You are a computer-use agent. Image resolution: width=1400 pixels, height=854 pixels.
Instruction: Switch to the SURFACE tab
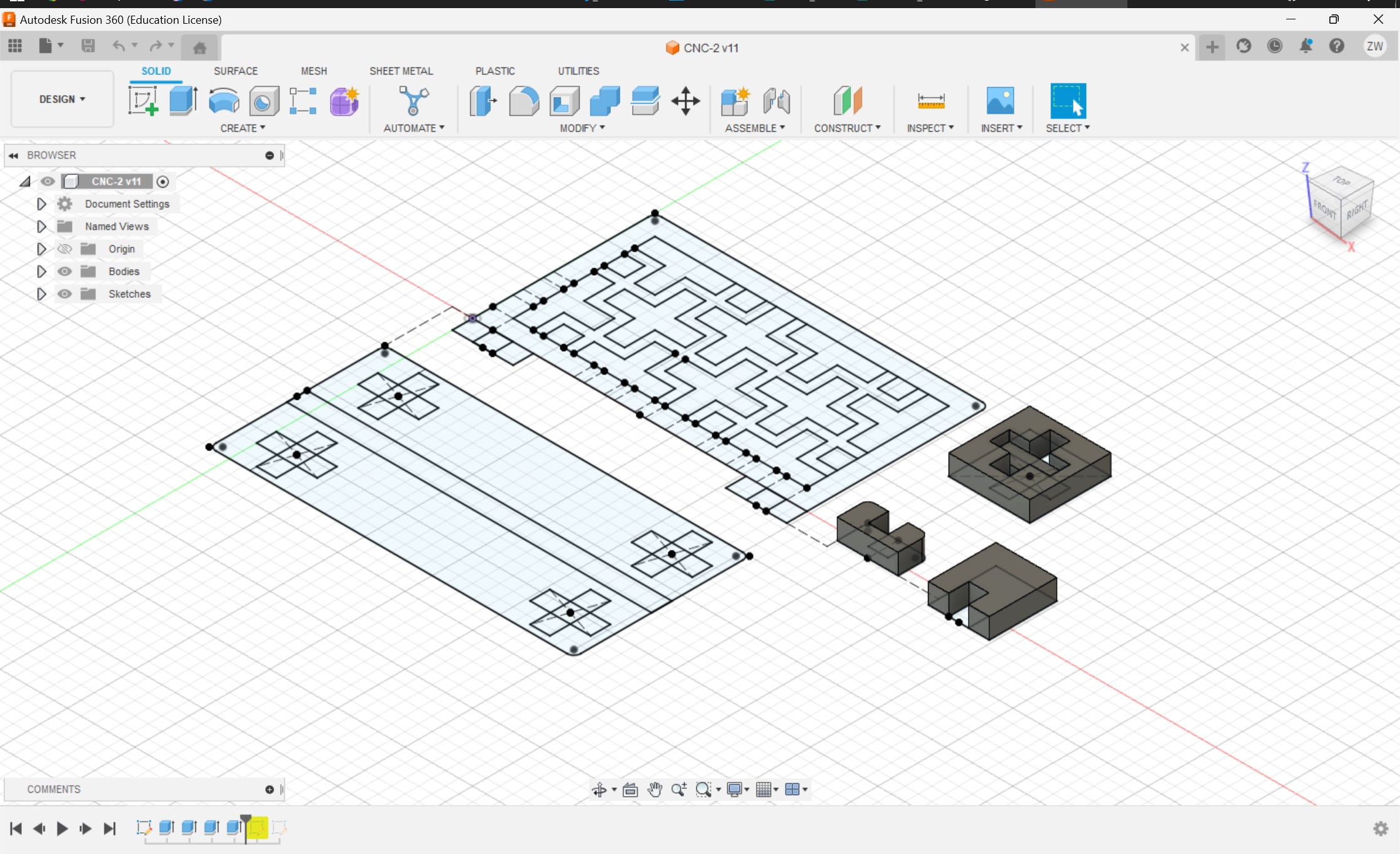point(235,71)
